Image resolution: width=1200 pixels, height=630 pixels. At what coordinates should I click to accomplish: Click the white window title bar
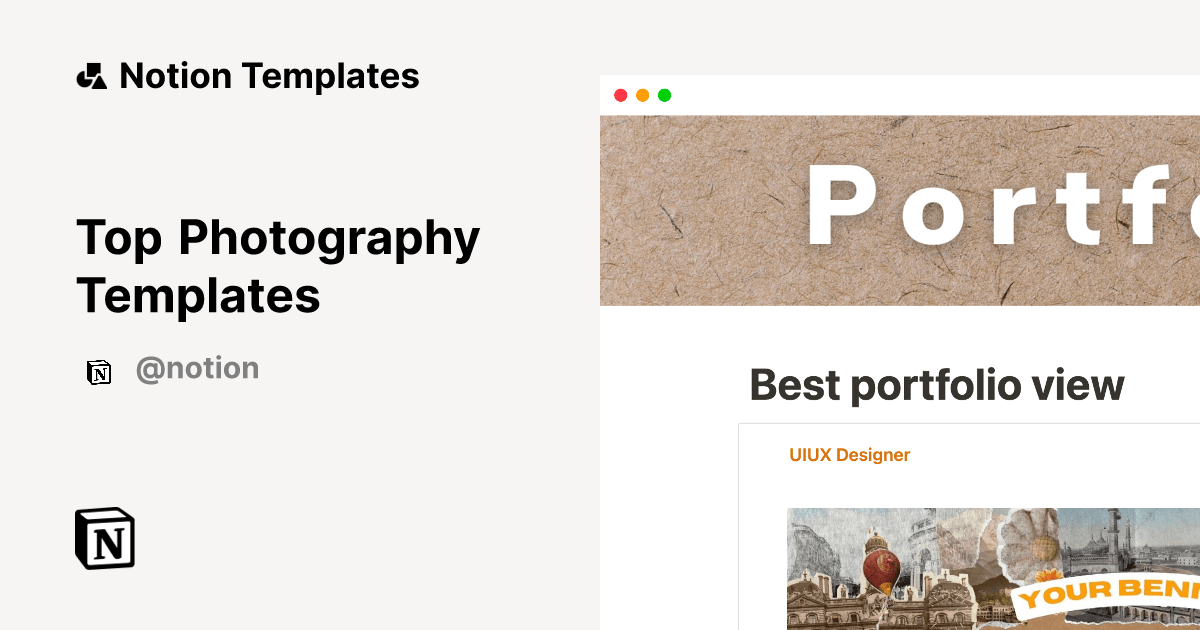click(900, 96)
